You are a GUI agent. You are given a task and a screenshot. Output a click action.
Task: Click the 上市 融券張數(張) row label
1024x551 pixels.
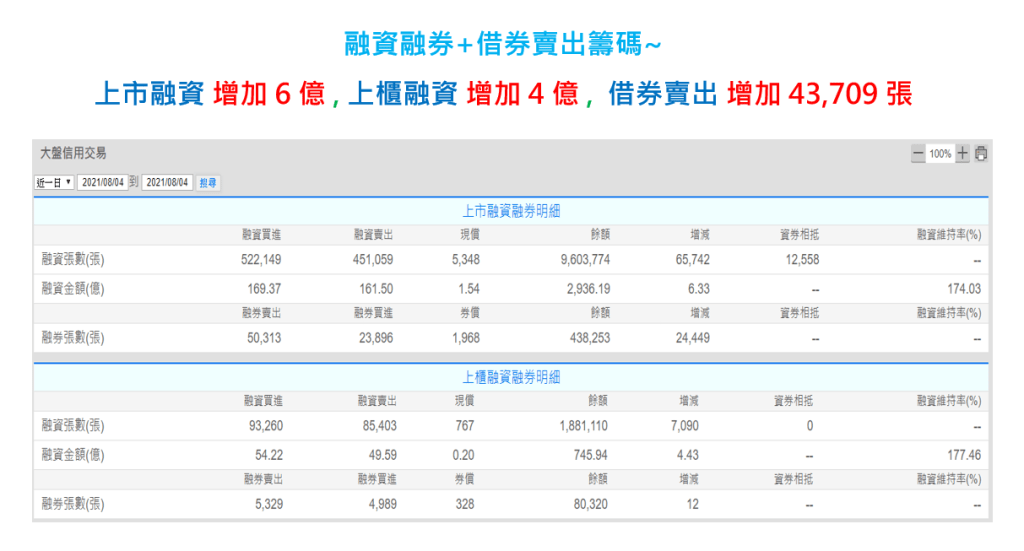point(73,338)
